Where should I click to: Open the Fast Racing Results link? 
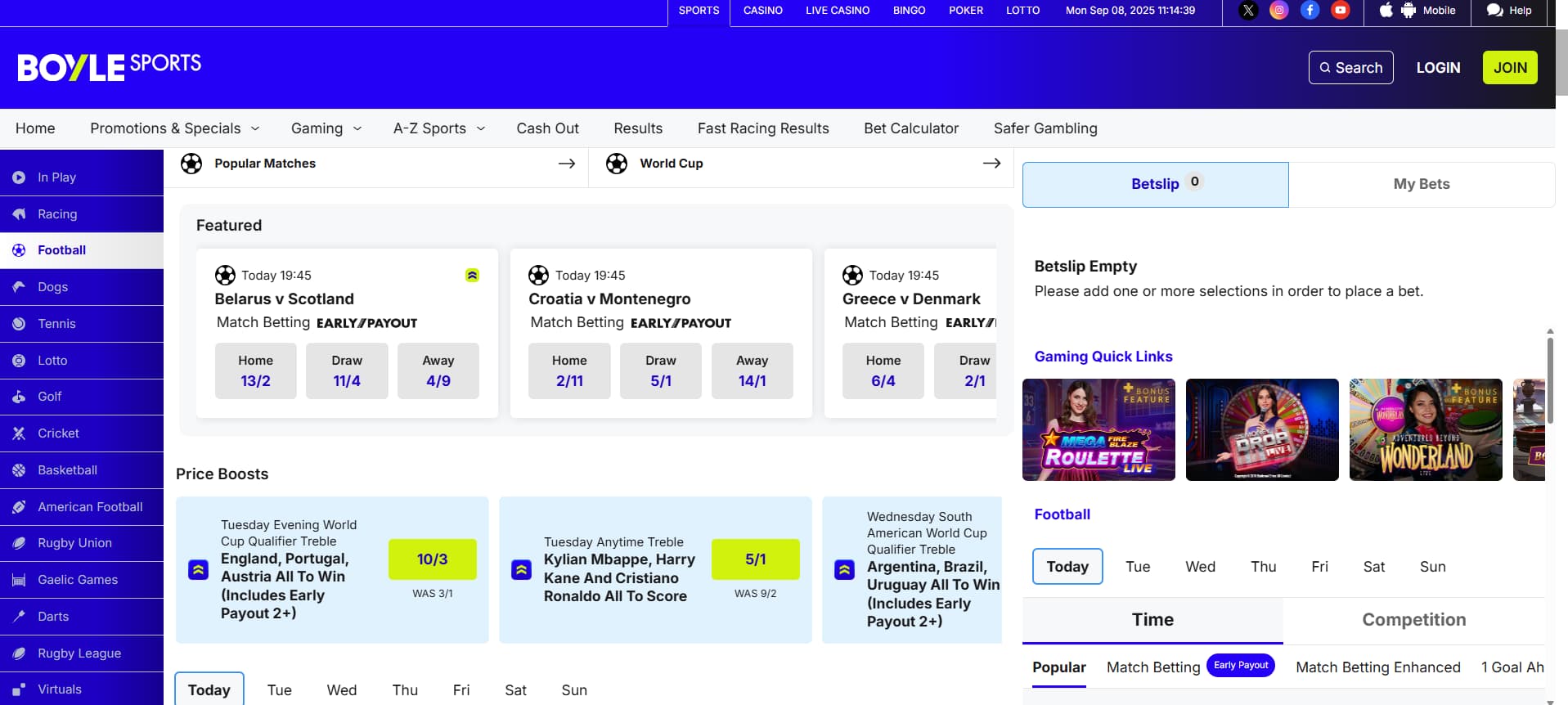(x=763, y=128)
